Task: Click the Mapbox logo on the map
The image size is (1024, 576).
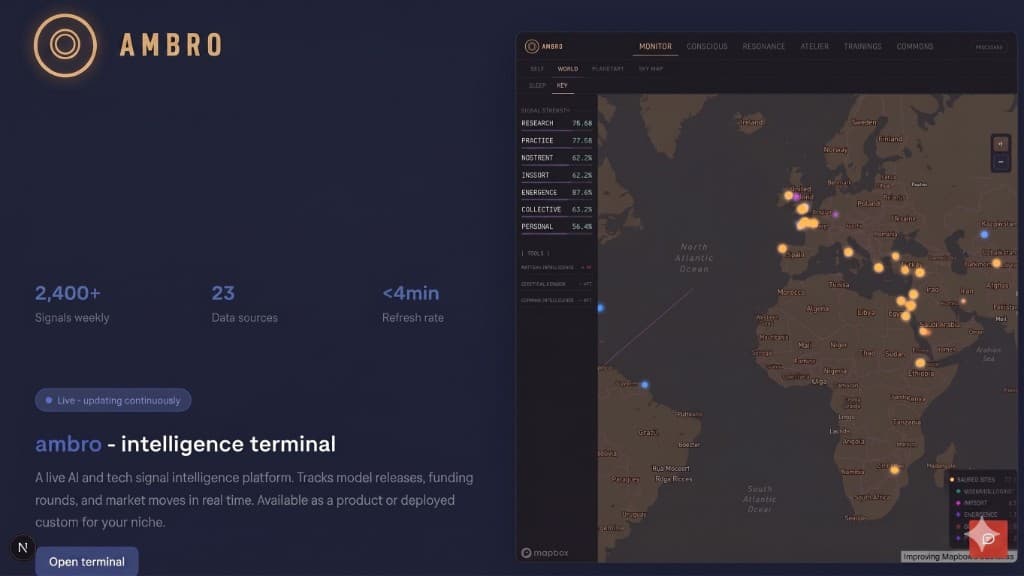Action: click(x=545, y=552)
